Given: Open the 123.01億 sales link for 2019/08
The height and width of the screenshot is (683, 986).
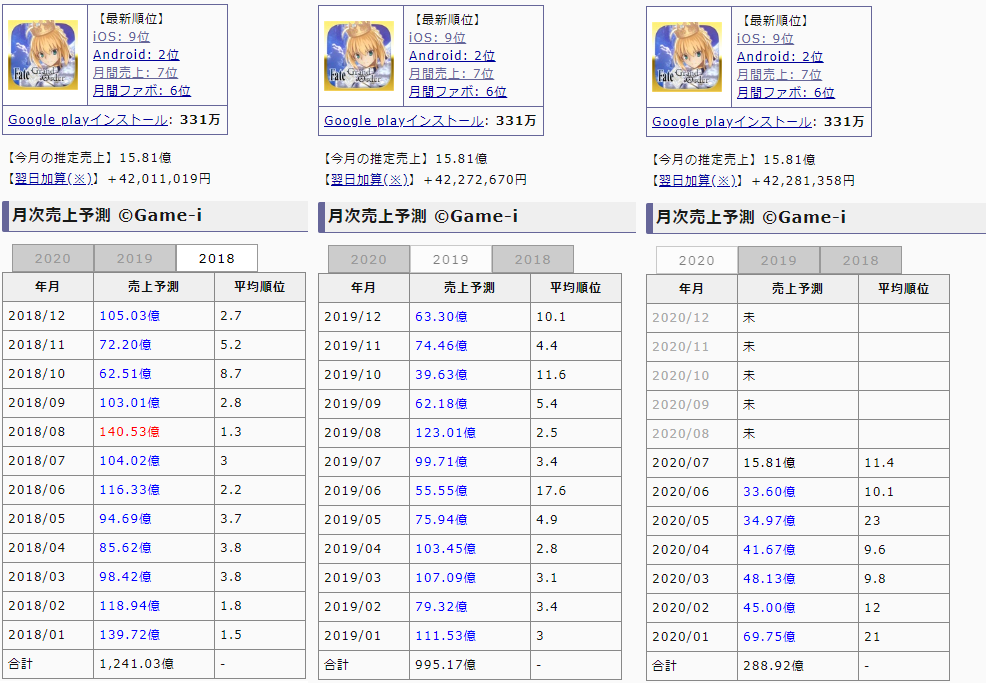Looking at the screenshot, I should pos(445,433).
